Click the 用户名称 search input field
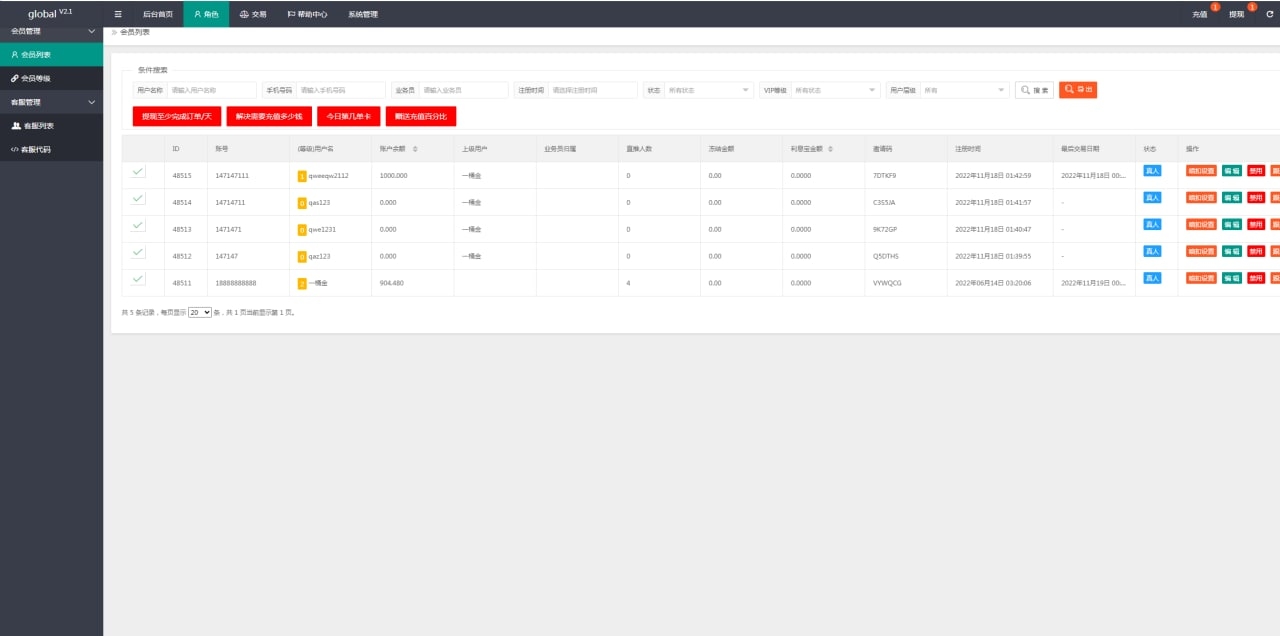Screen dimensions: 1280x636 pyautogui.click(x=211, y=90)
